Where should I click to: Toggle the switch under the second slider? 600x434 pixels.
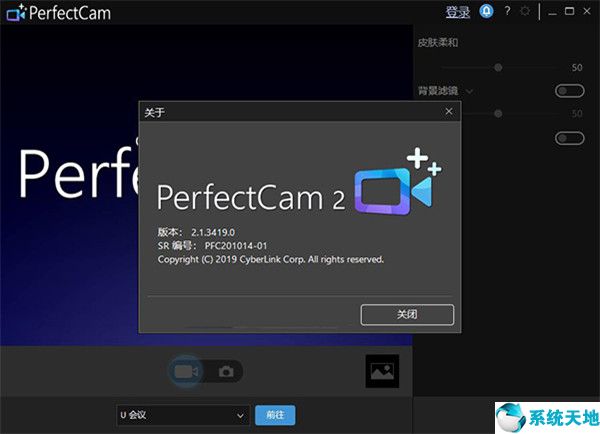point(569,138)
